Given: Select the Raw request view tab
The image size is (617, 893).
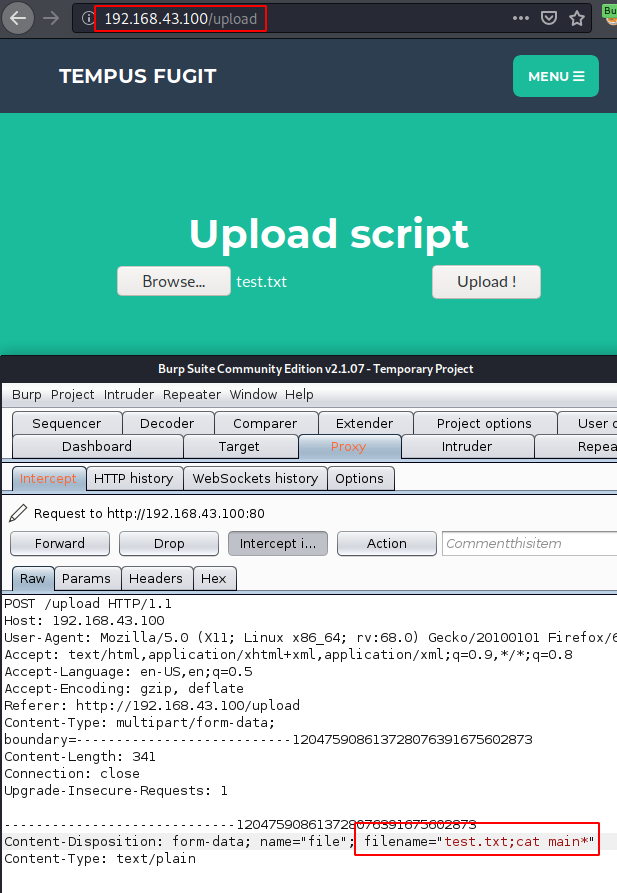Looking at the screenshot, I should click(x=33, y=578).
